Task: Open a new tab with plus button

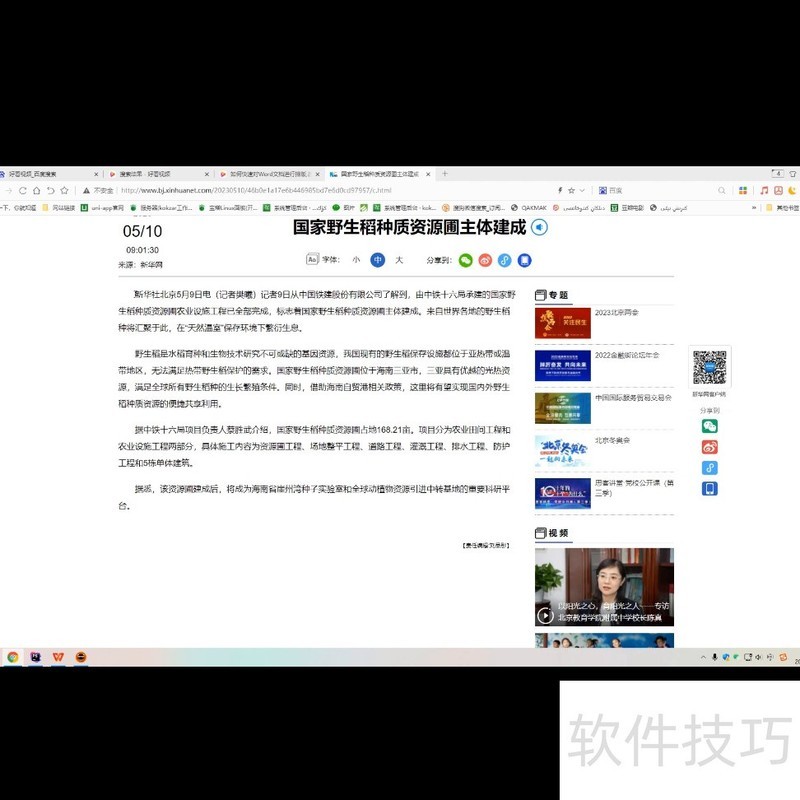Action: point(444,173)
